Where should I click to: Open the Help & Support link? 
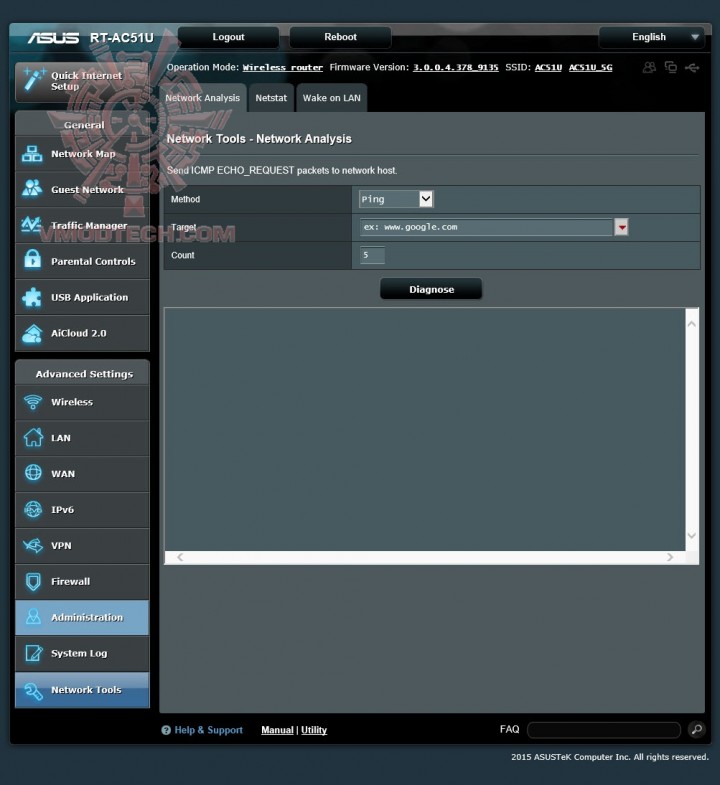208,730
